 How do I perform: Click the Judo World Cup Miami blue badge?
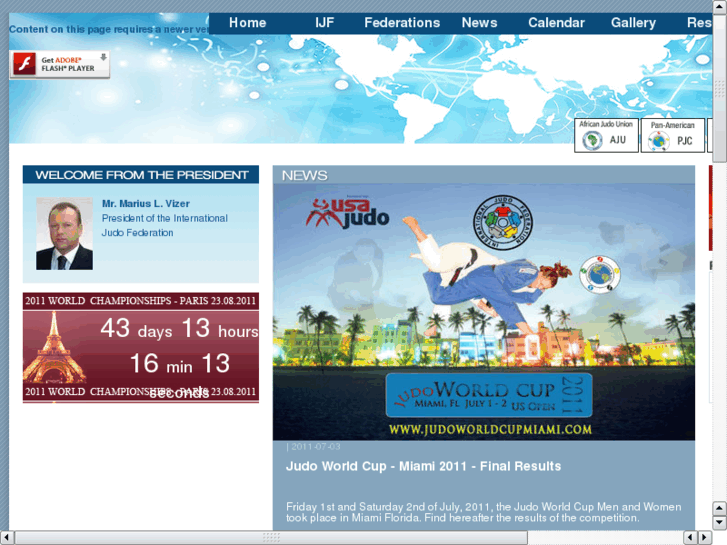(x=489, y=395)
